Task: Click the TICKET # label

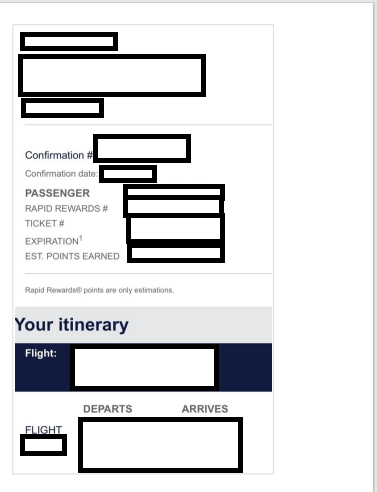Action: [x=45, y=223]
